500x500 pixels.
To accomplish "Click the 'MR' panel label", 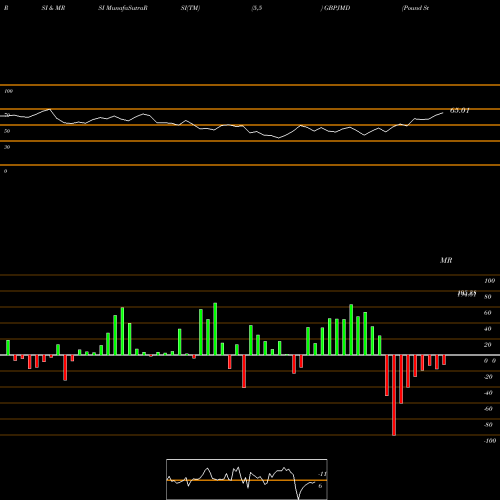I will (446, 260).
